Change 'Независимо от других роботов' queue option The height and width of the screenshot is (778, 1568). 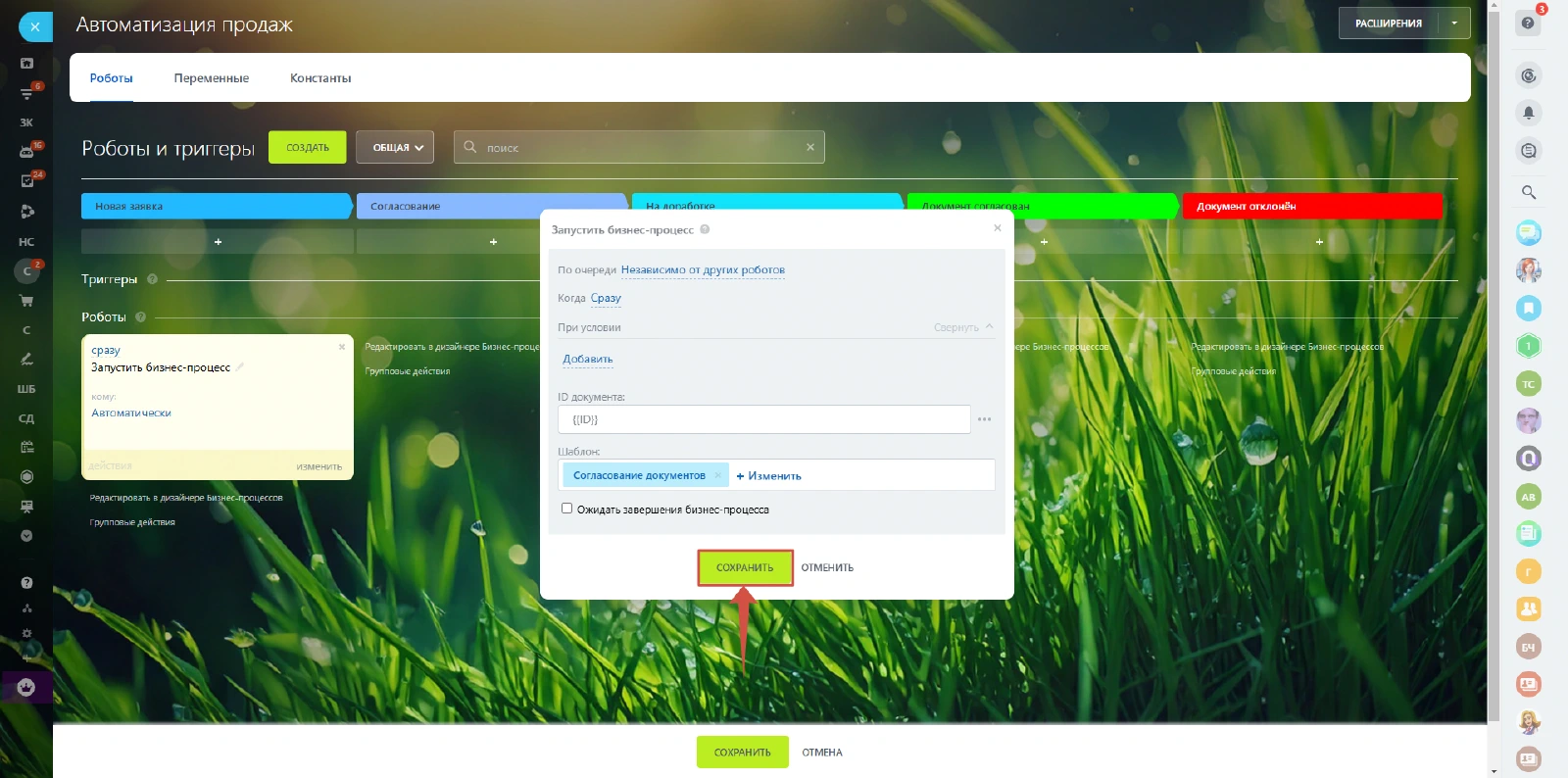coord(703,270)
